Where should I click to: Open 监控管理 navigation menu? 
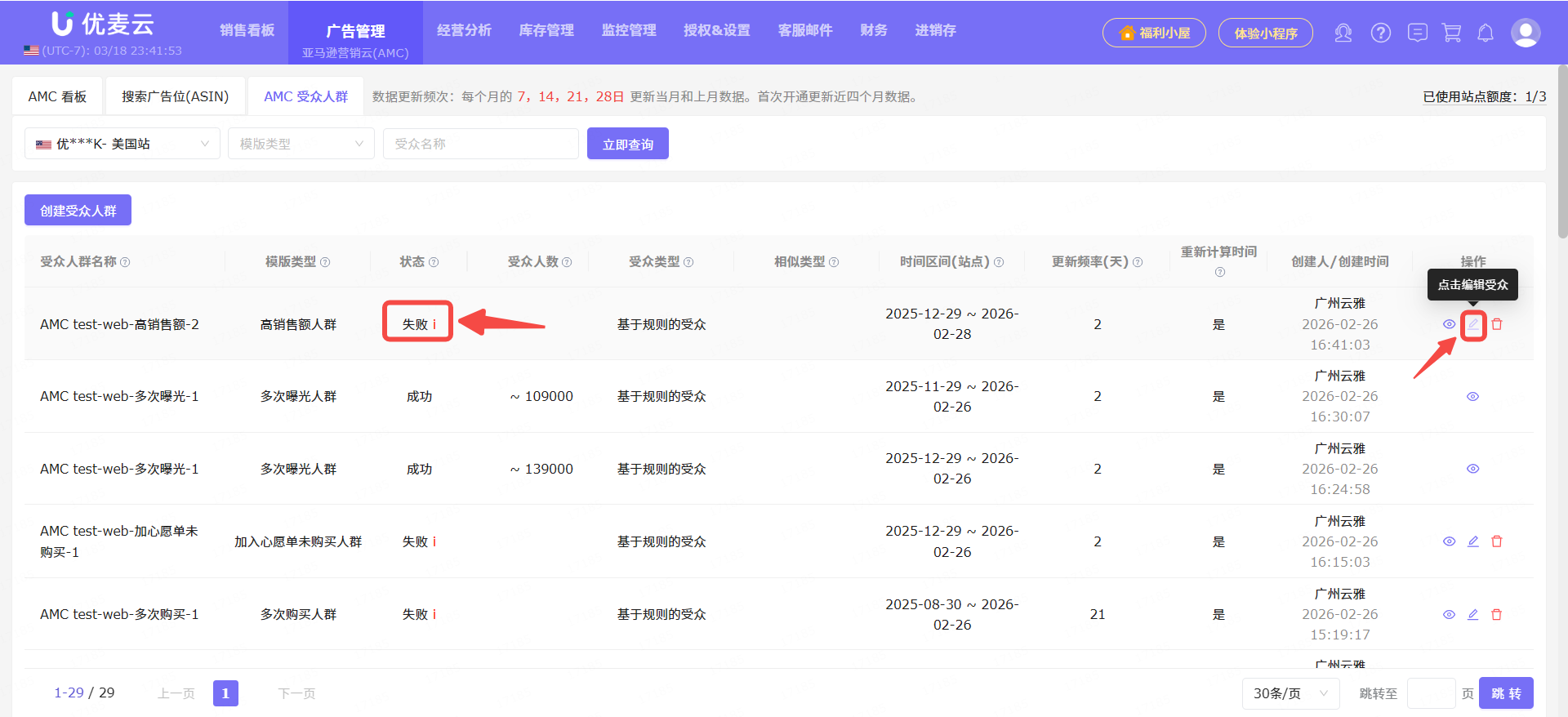629,30
